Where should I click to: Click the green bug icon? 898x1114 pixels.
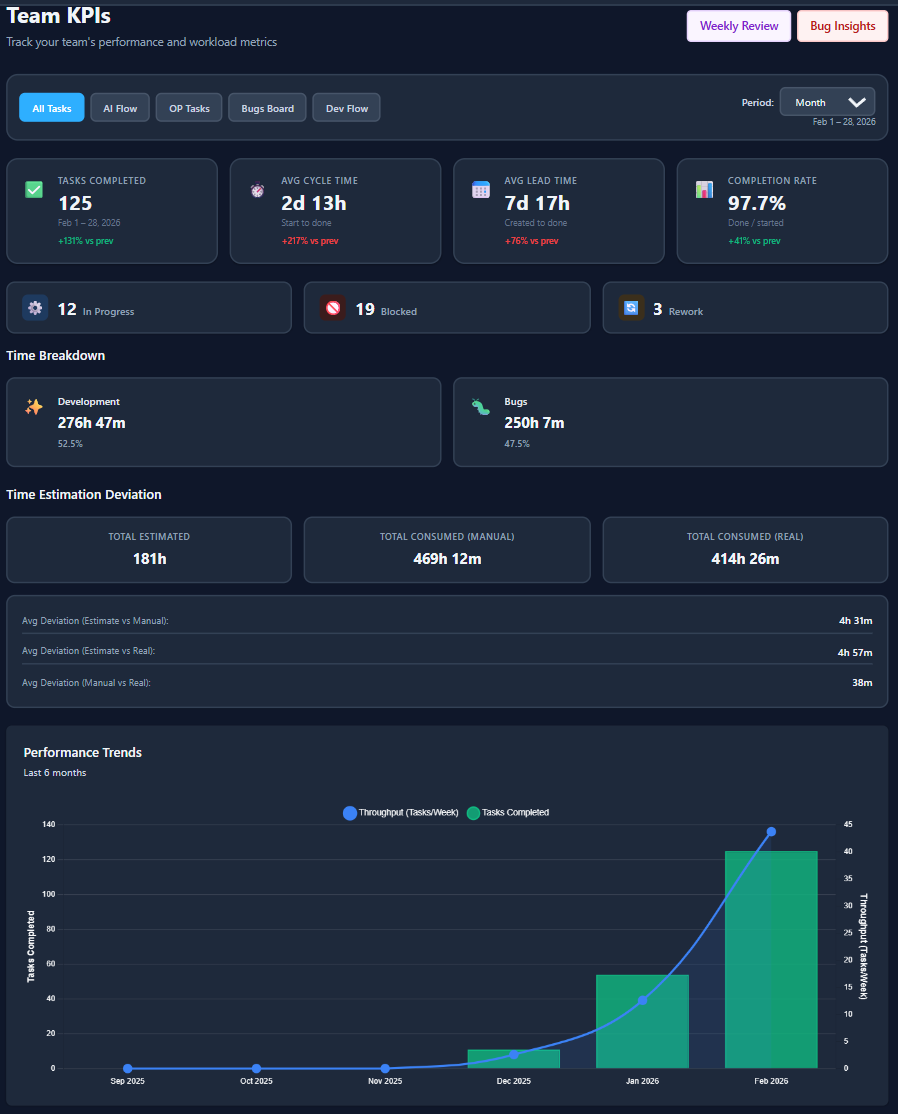(x=481, y=406)
